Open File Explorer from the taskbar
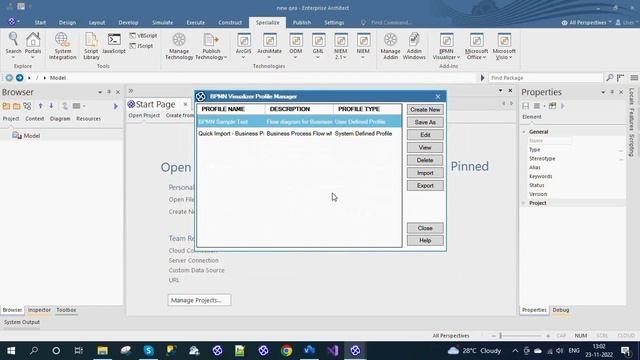 (102, 350)
